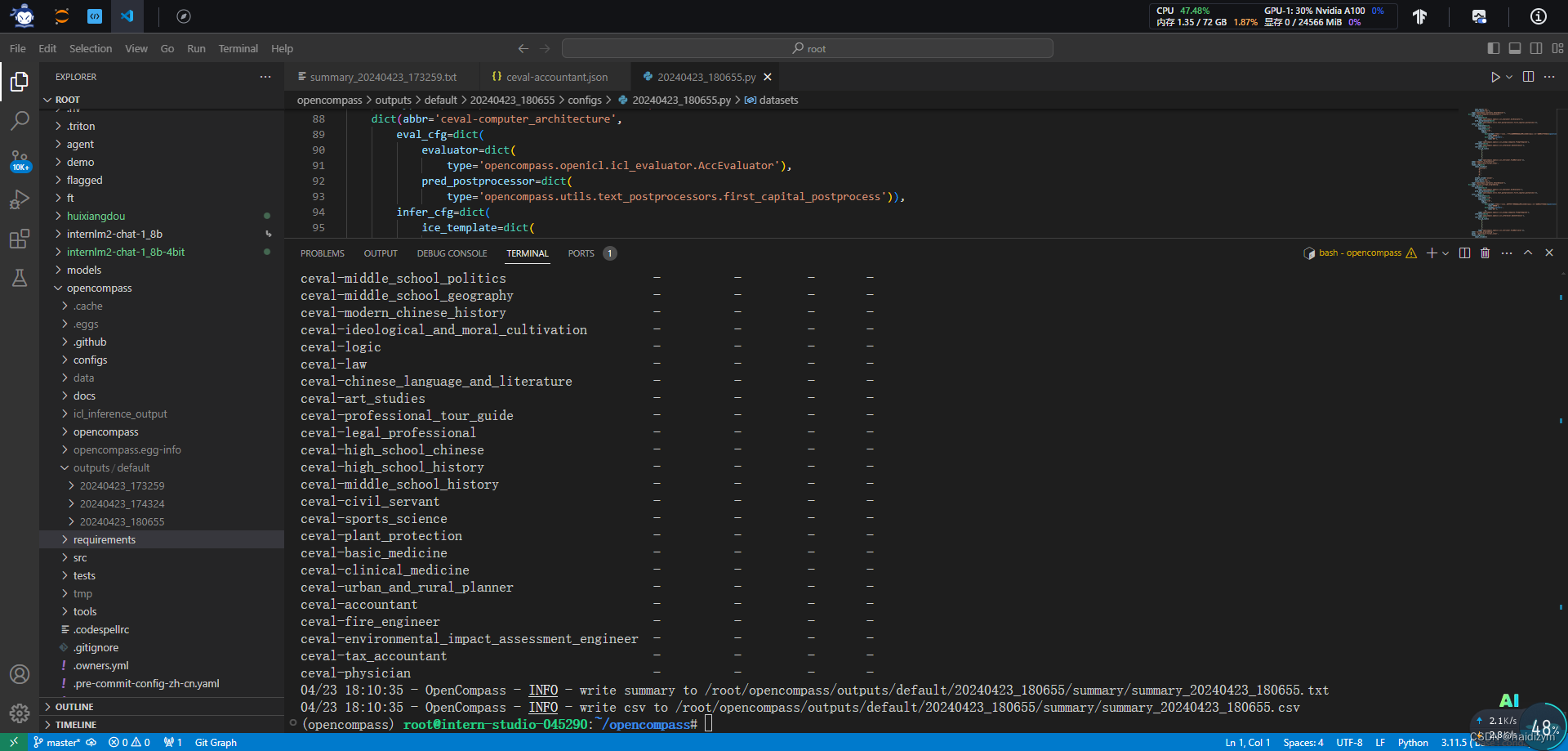The image size is (1568, 751).
Task: Split the terminal
Action: pos(1464,253)
